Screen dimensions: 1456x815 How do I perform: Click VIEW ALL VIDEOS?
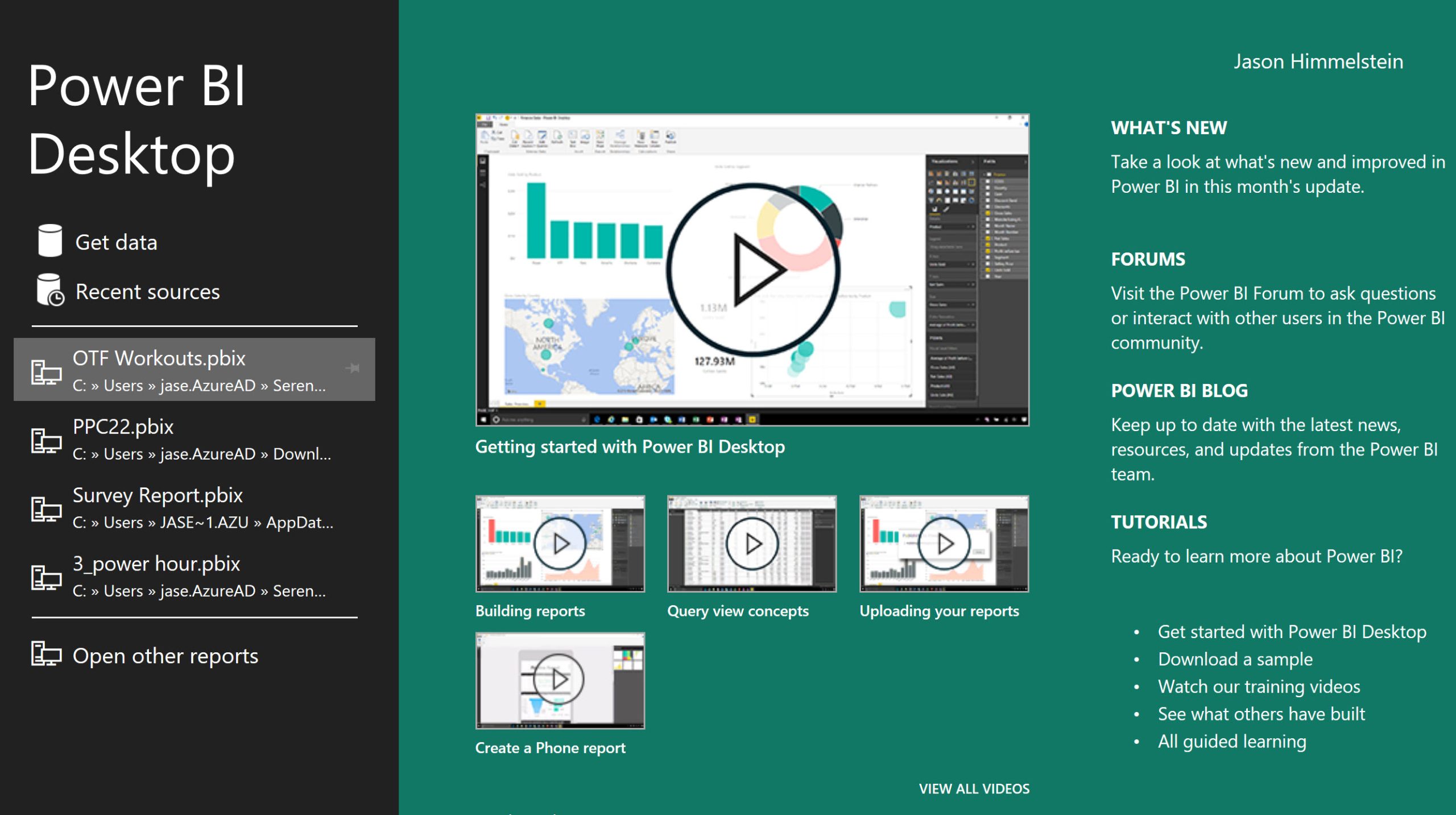974,789
